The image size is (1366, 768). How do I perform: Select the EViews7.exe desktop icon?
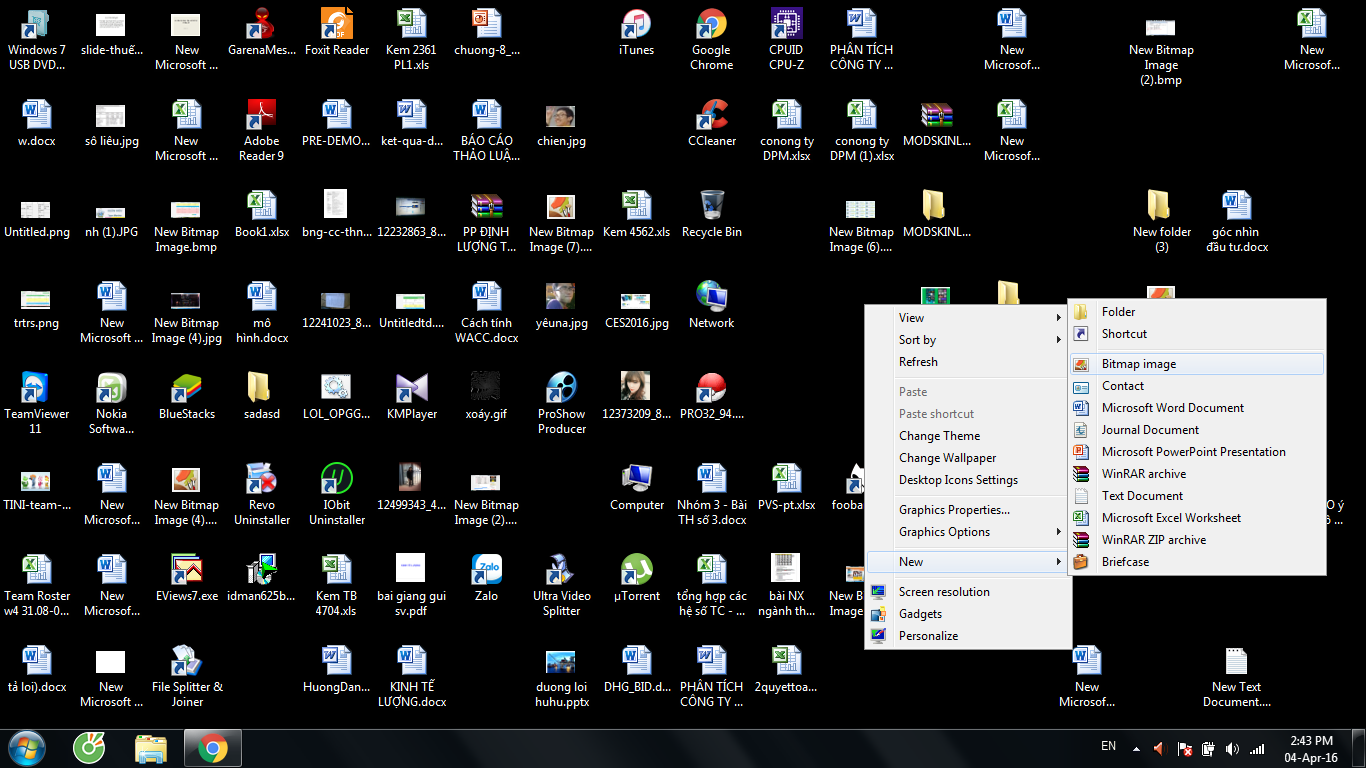click(187, 579)
